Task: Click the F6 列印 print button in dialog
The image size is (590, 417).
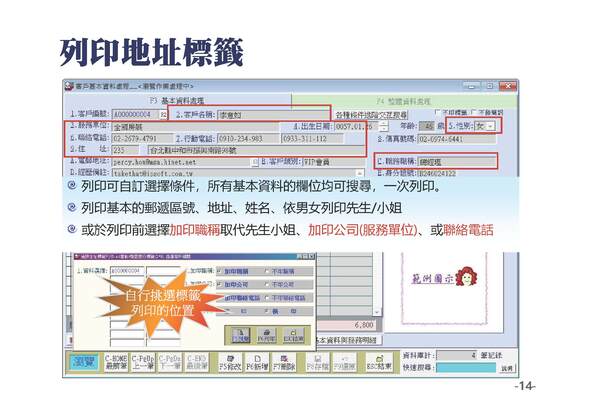Action: tap(267, 335)
